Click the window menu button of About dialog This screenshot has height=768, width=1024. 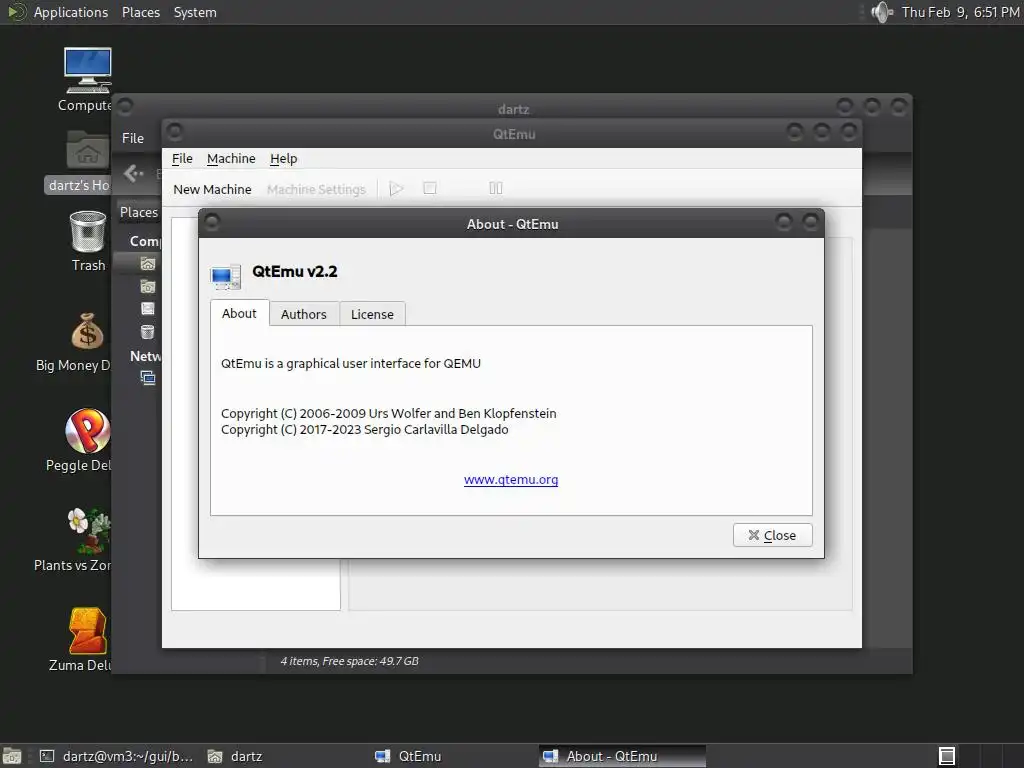point(212,223)
